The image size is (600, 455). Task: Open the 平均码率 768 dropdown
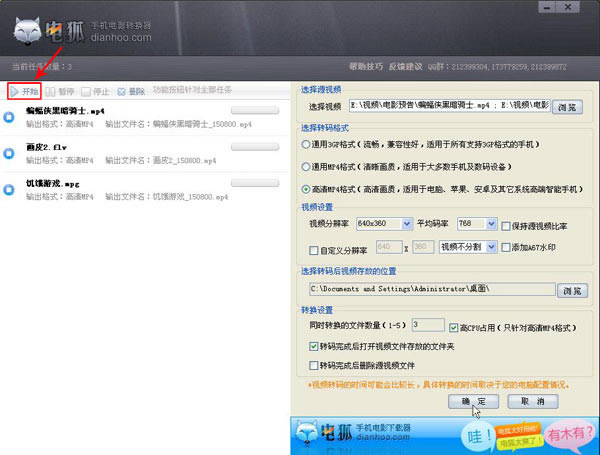tap(489, 224)
